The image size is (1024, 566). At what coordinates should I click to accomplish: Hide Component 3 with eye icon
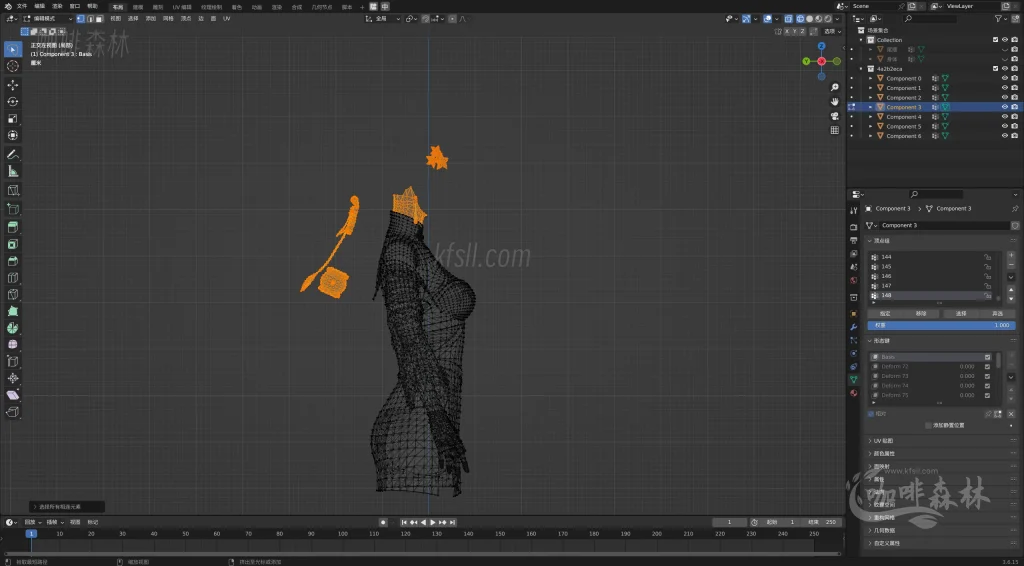coord(1004,107)
